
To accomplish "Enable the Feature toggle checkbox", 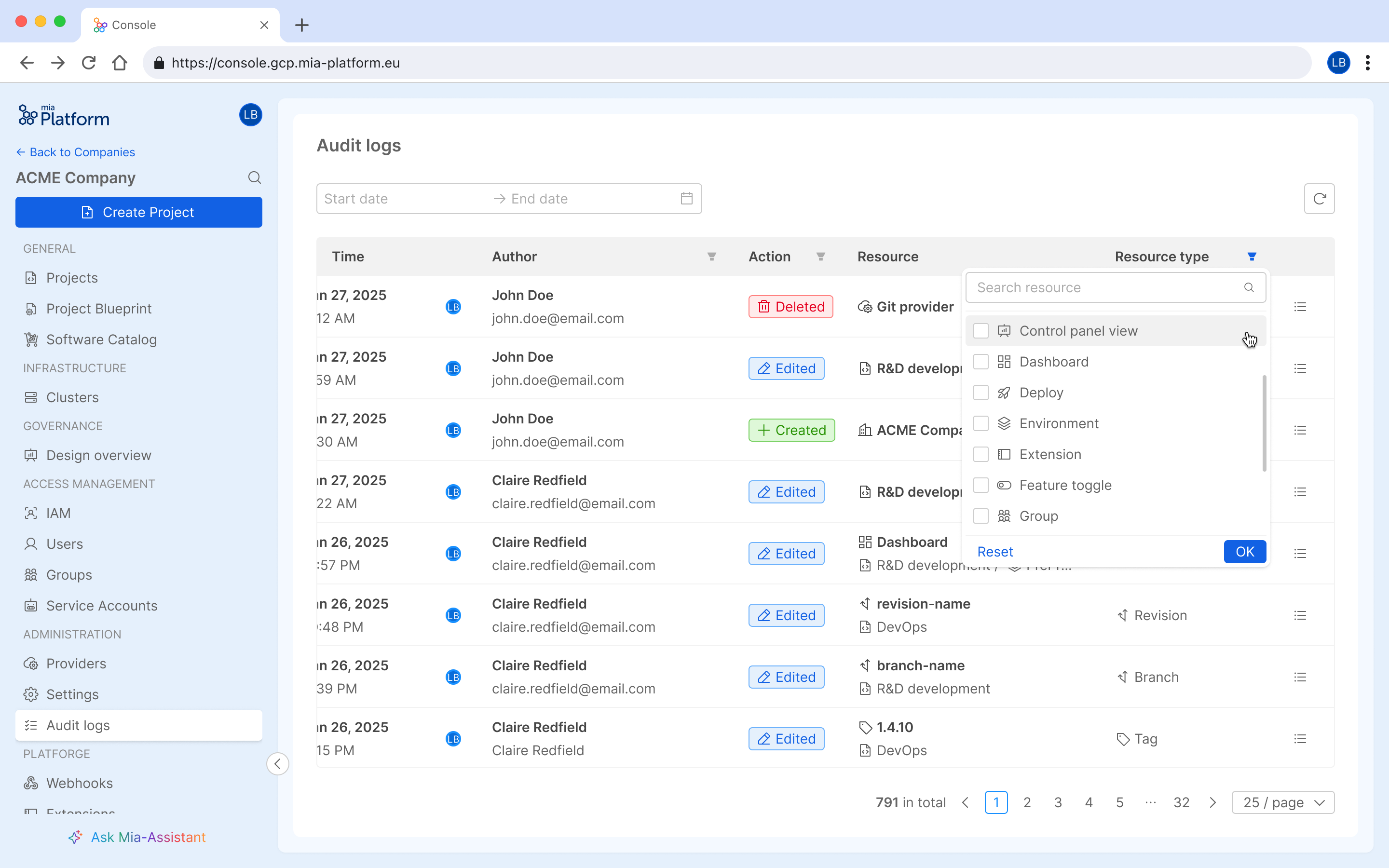I will 981,485.
